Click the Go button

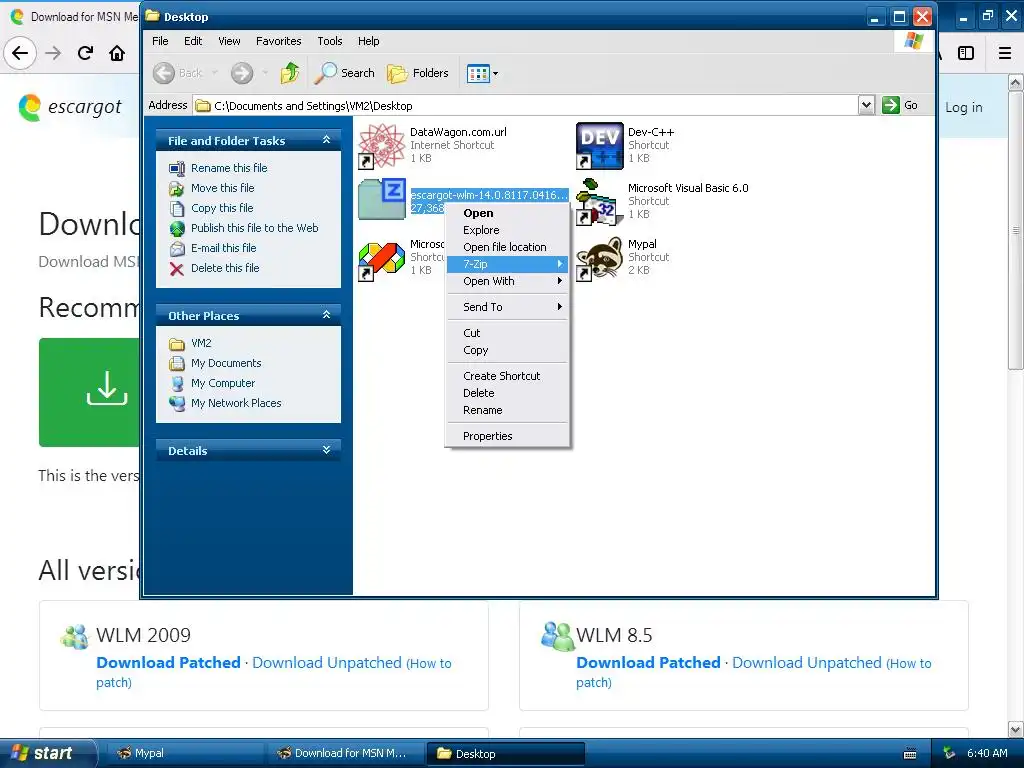click(900, 105)
